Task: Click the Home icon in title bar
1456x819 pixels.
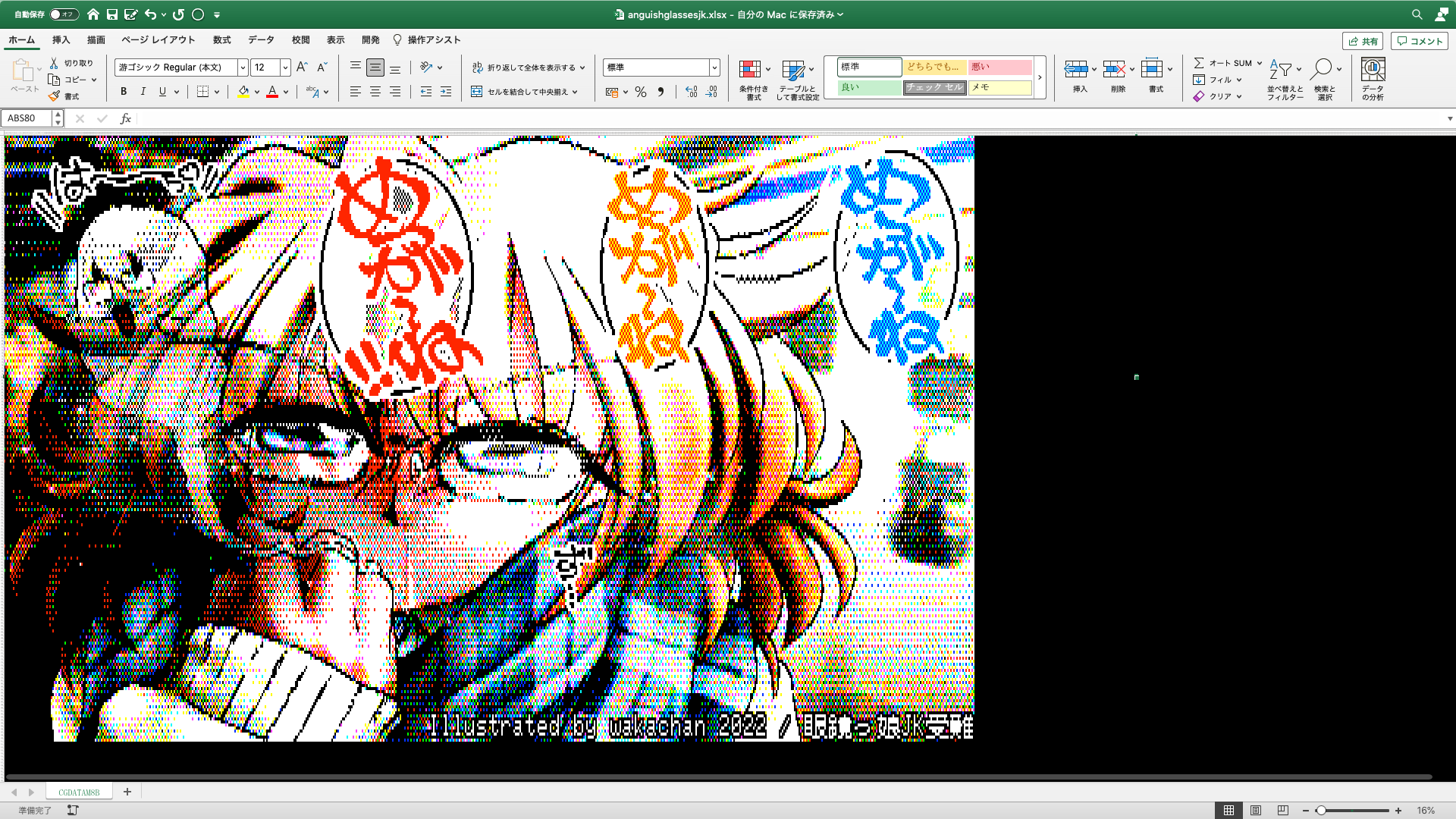Action: point(93,14)
